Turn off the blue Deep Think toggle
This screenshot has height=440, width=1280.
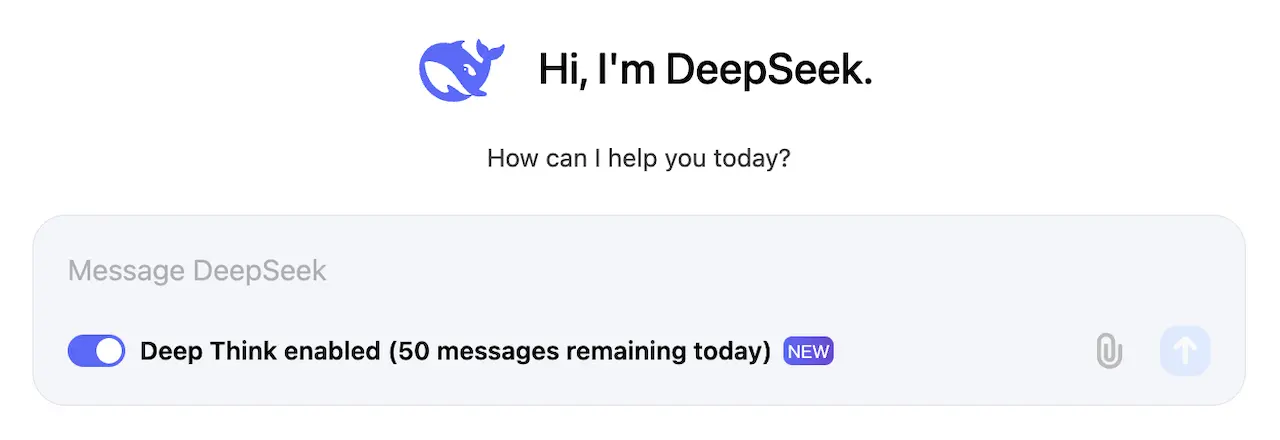point(96,351)
